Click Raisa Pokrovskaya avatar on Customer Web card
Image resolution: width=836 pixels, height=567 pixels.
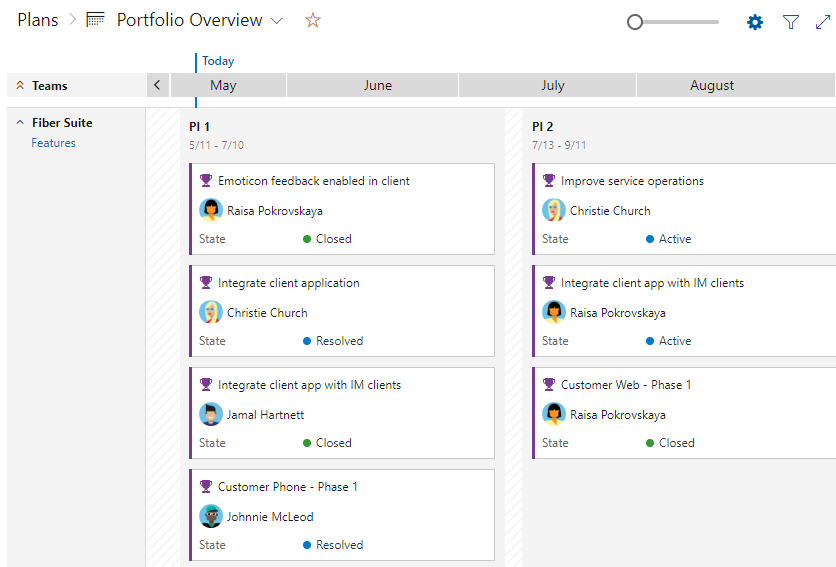pyautogui.click(x=553, y=414)
